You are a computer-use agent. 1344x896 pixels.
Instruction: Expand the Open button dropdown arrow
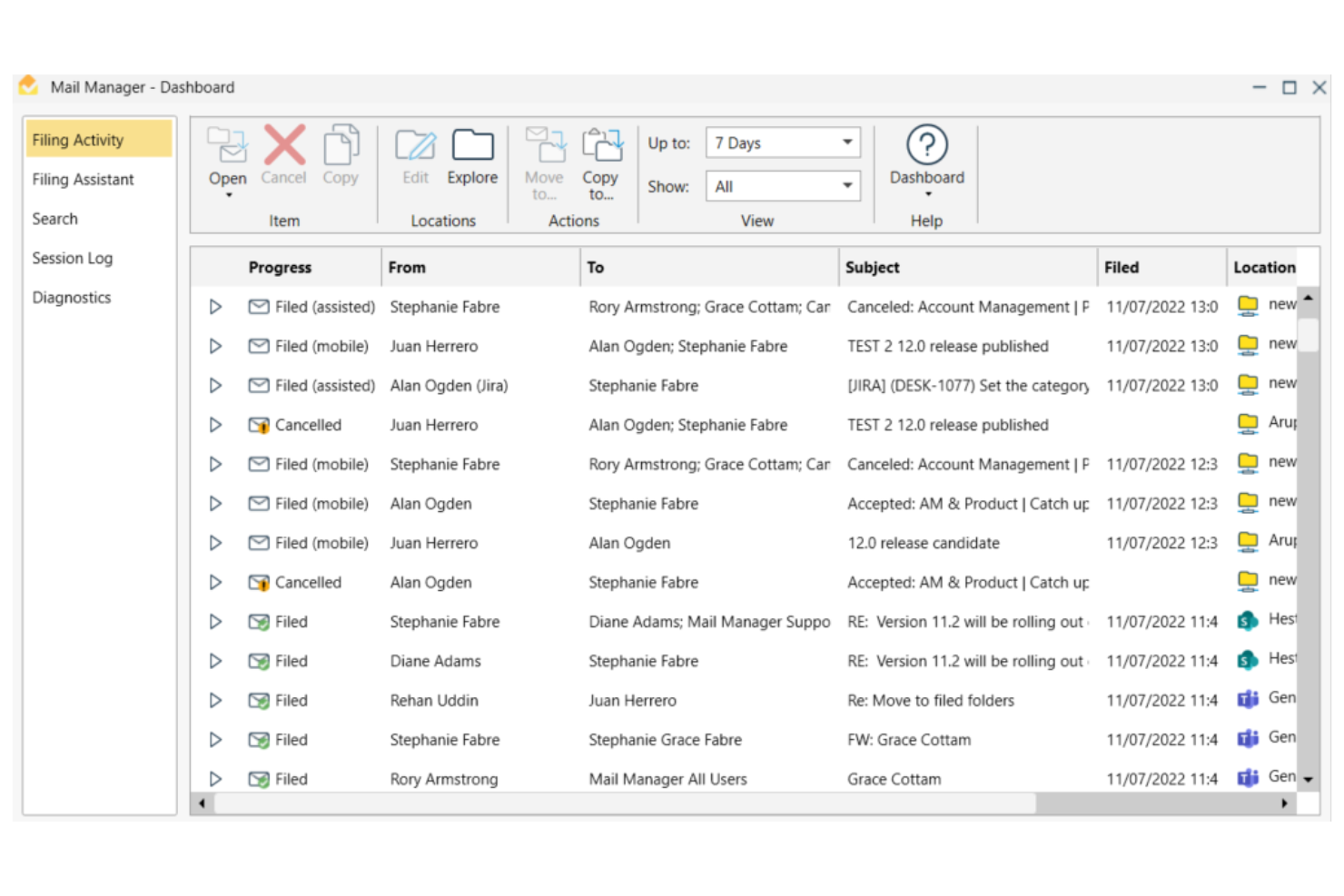pyautogui.click(x=229, y=195)
